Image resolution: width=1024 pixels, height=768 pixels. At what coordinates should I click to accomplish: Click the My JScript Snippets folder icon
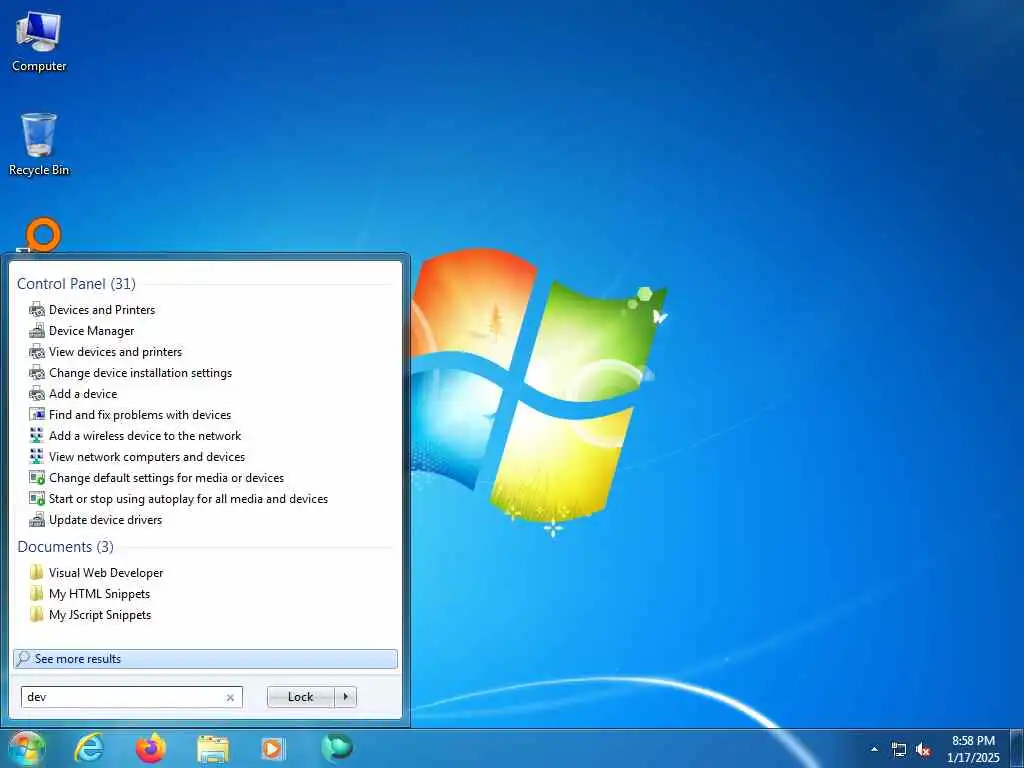point(37,615)
